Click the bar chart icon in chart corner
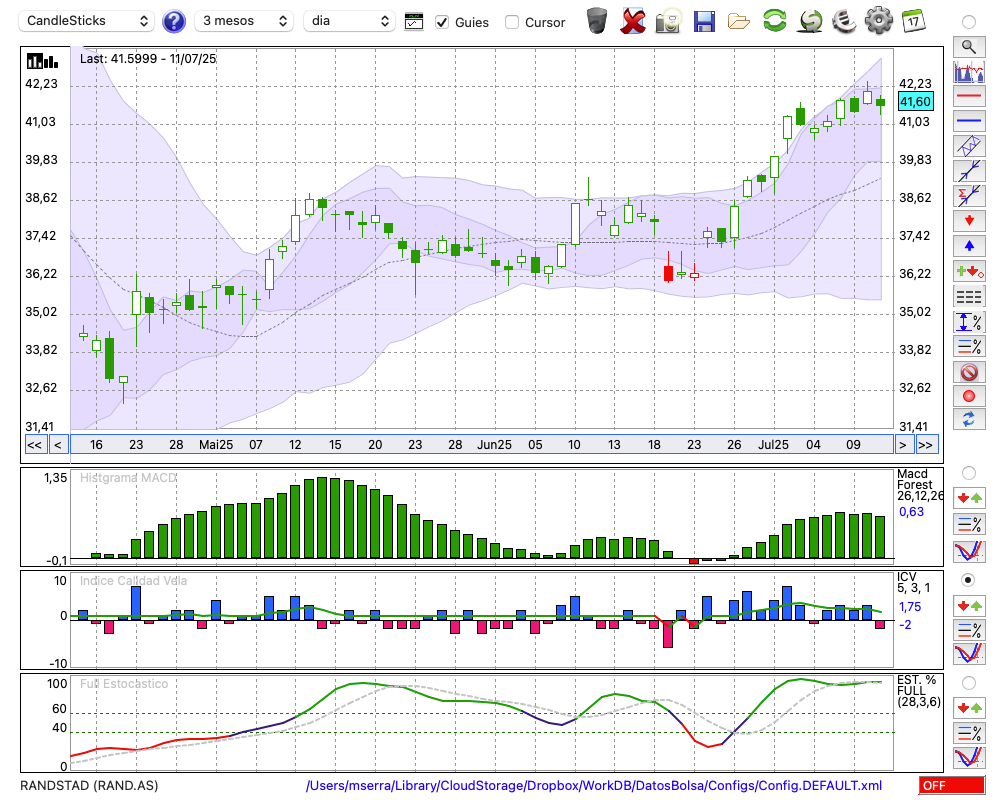 [42, 61]
